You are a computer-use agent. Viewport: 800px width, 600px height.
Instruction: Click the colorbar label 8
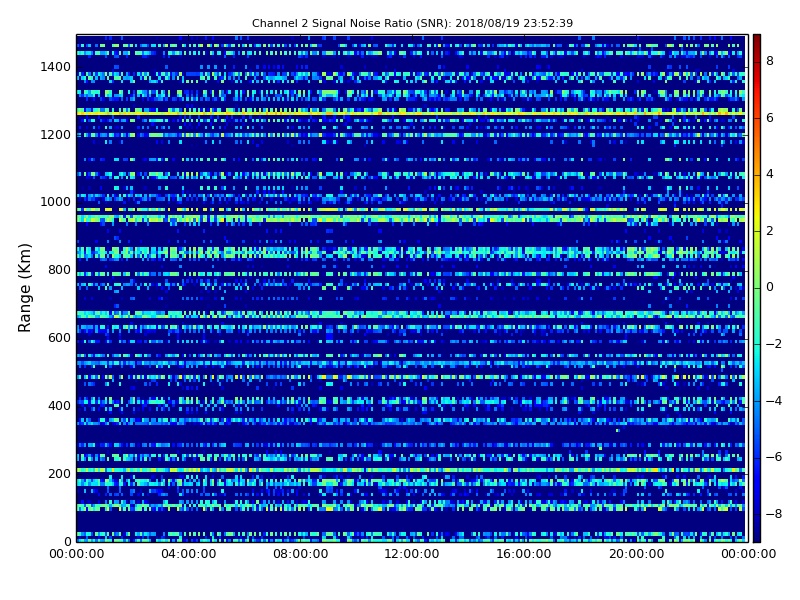click(770, 61)
